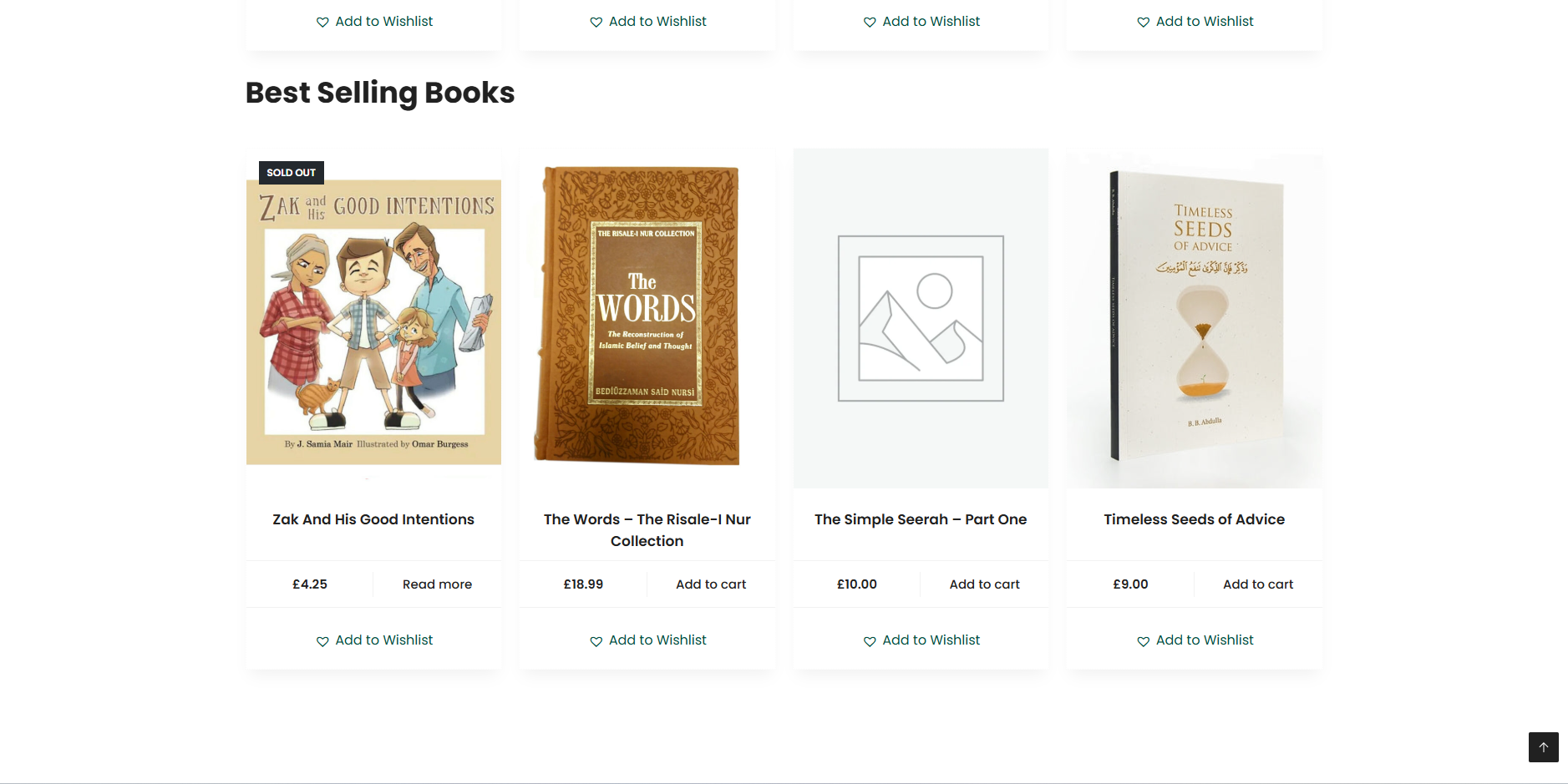Open Timeless Seeds of Advice title link

1195,519
